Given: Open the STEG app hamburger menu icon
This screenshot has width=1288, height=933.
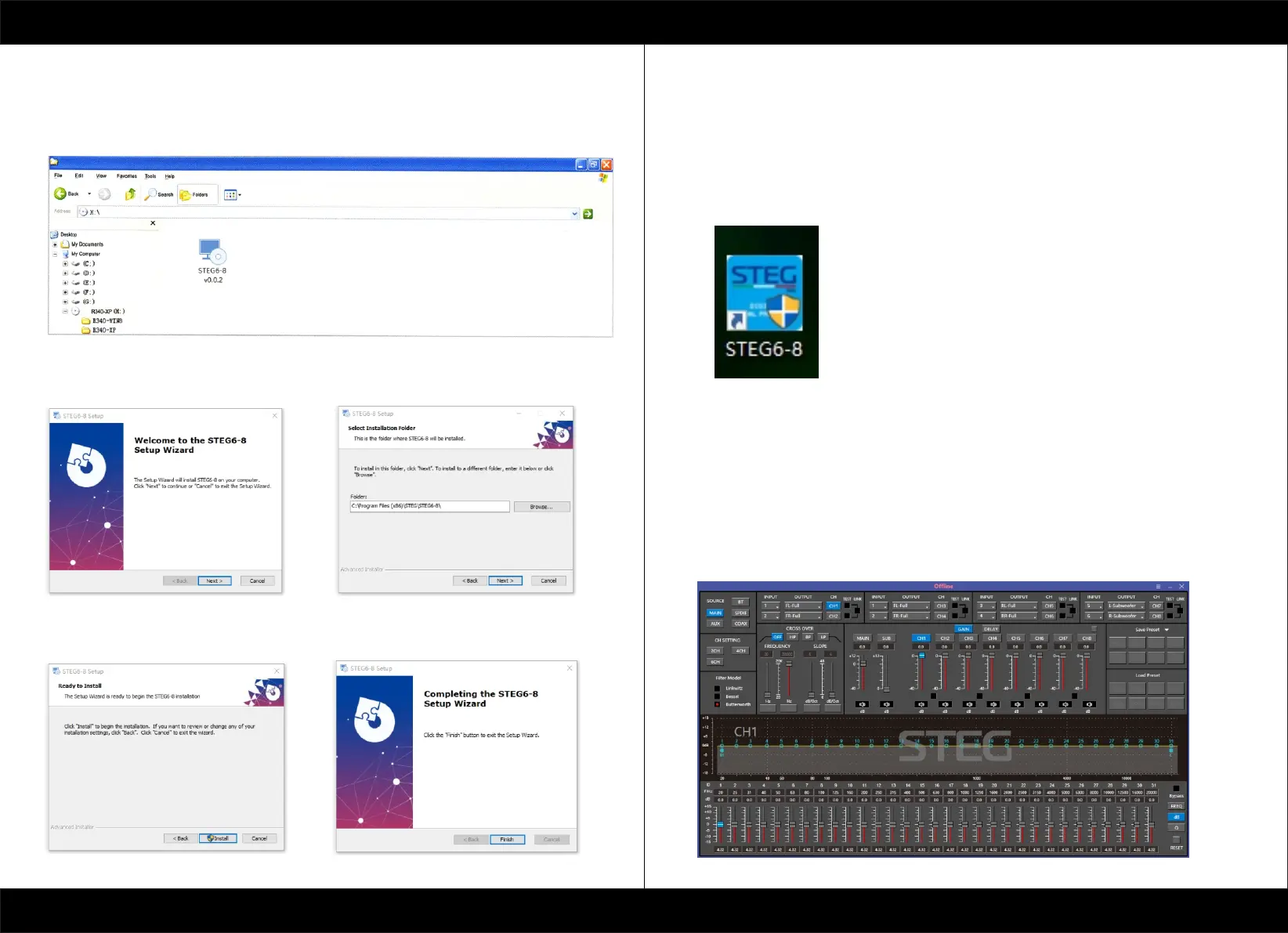Looking at the screenshot, I should [1158, 586].
